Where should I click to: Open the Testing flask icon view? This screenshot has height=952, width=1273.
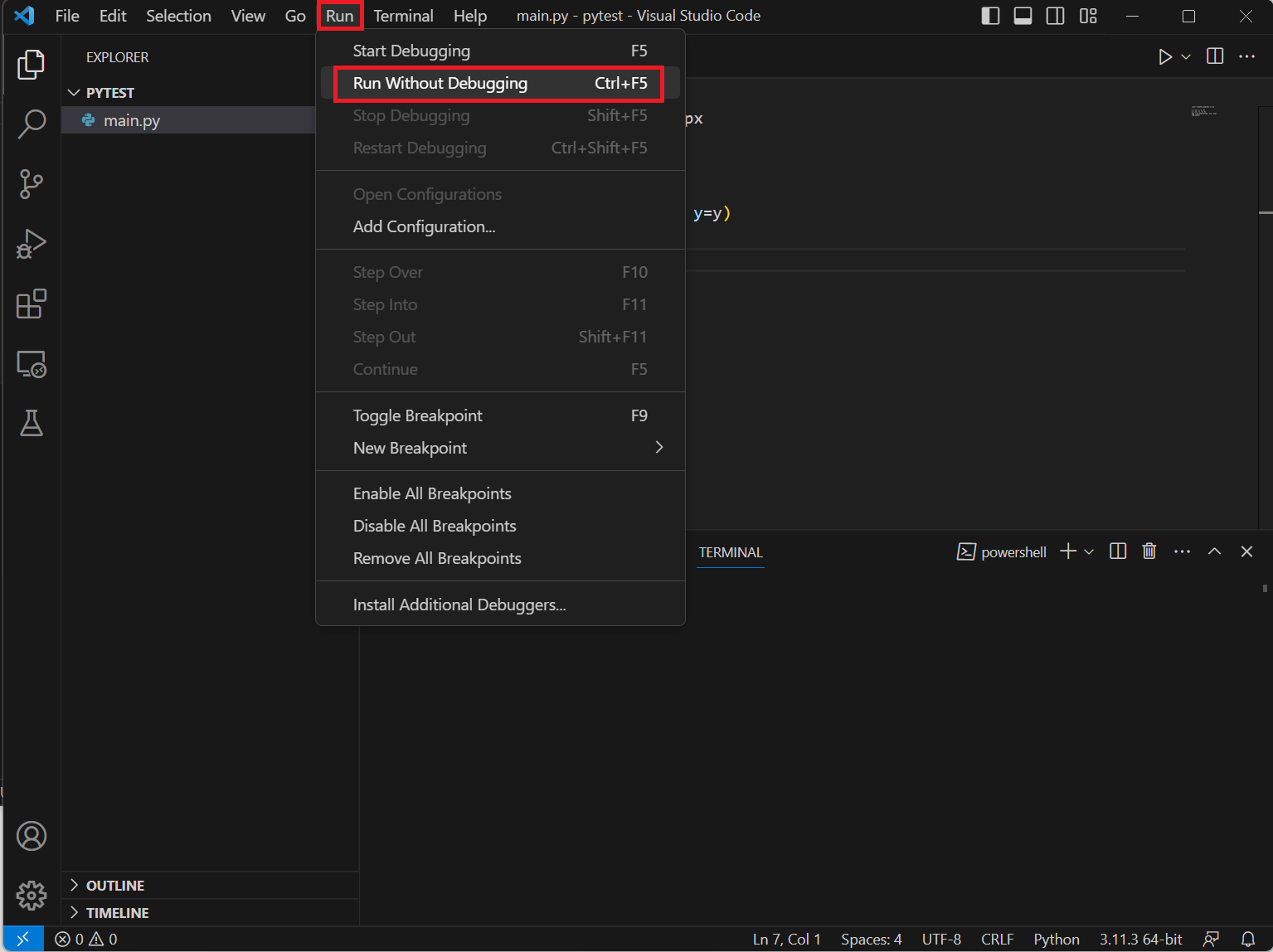pos(32,424)
